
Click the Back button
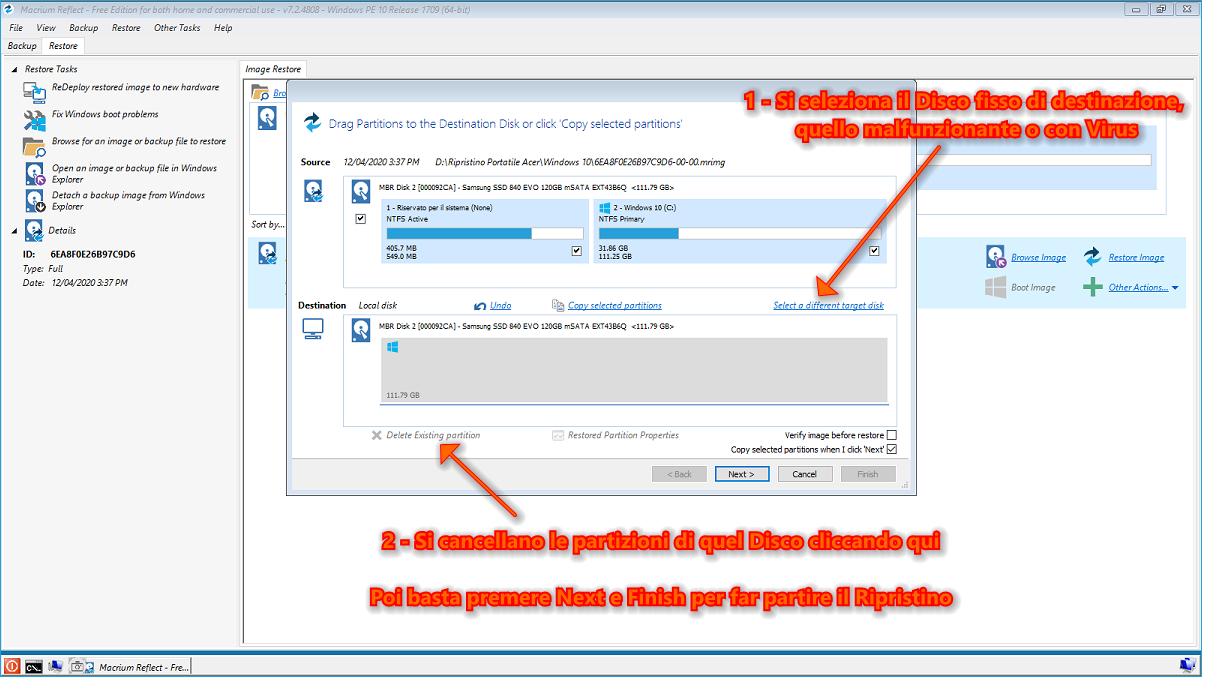click(x=679, y=474)
